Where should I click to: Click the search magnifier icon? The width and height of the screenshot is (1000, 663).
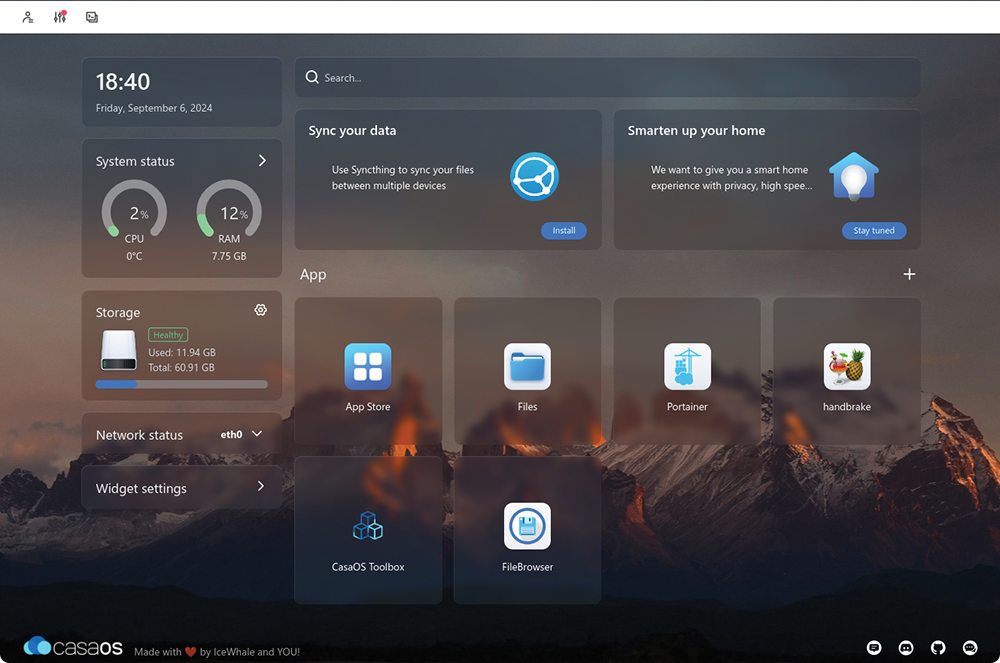tap(312, 77)
